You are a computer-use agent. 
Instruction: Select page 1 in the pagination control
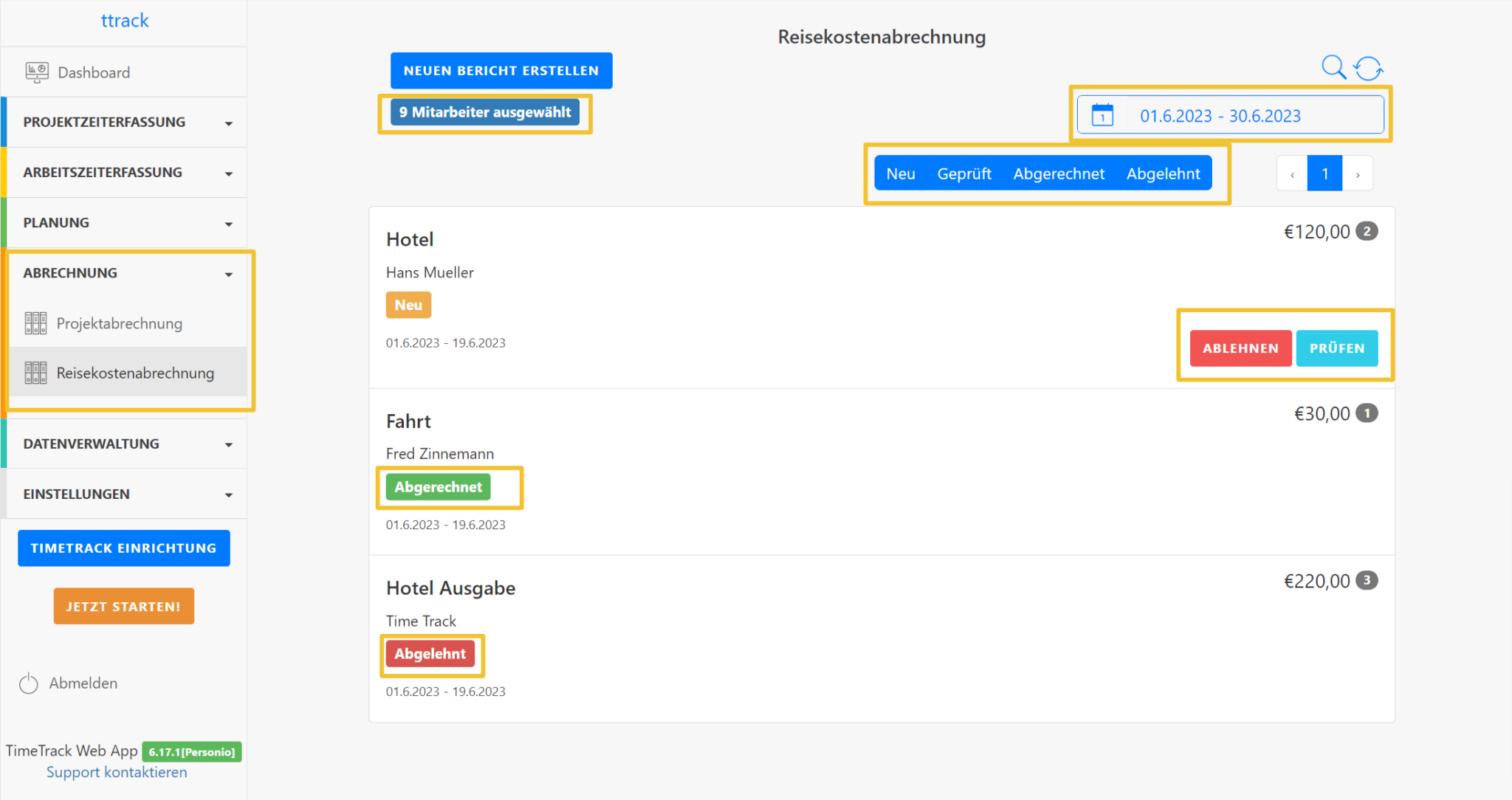1325,173
